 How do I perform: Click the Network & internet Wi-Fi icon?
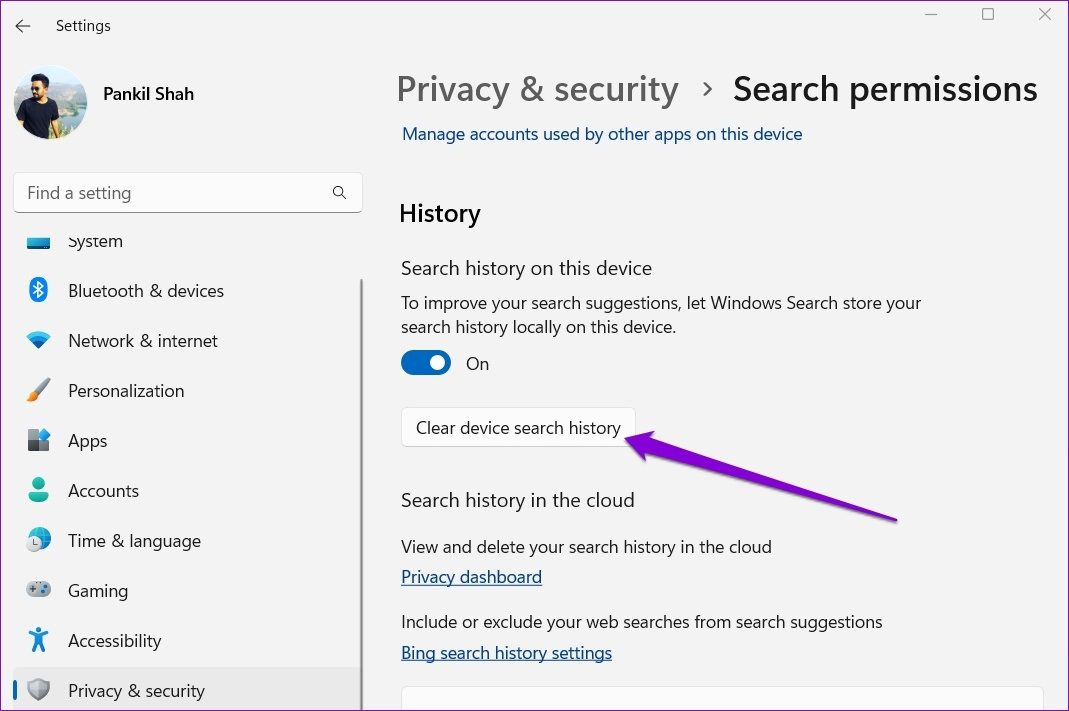[x=38, y=341]
